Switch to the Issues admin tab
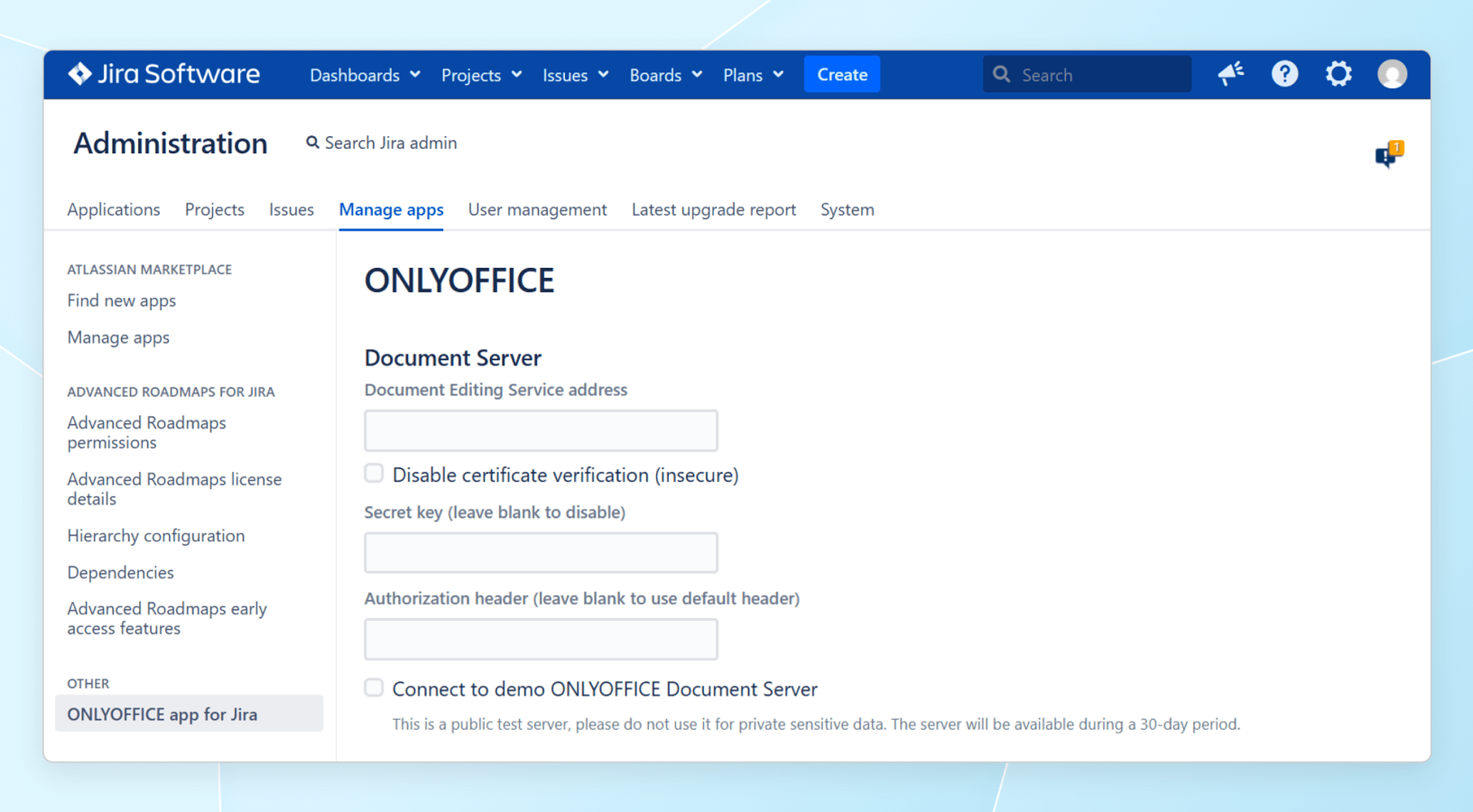This screenshot has height=812, width=1473. pos(292,209)
